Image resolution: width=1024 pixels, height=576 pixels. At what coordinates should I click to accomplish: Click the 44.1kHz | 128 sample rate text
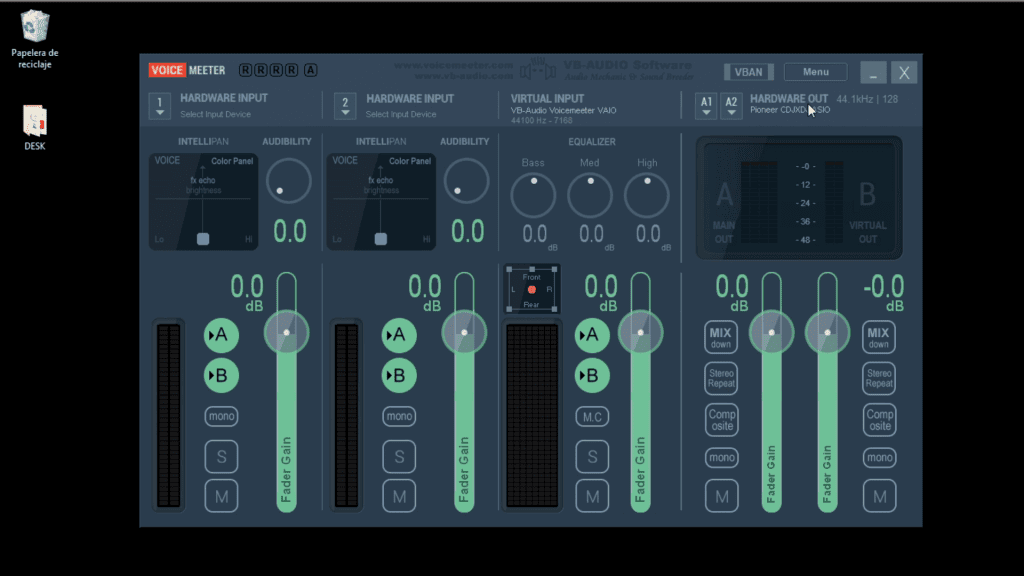coord(867,99)
